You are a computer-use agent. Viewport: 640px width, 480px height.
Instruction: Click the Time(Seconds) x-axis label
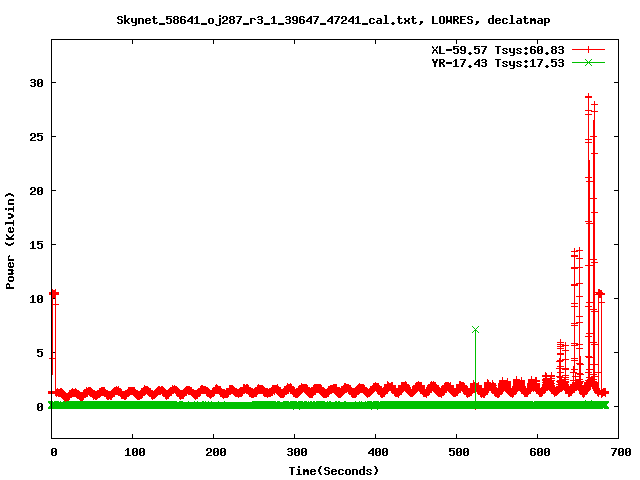pos(333,471)
